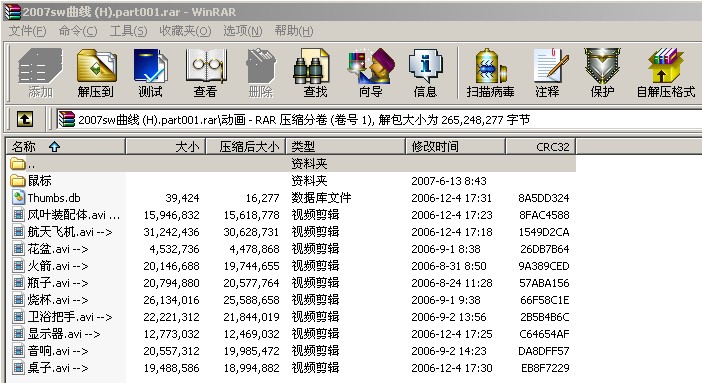Click the WinRAR title bar app icon

(x=12, y=12)
